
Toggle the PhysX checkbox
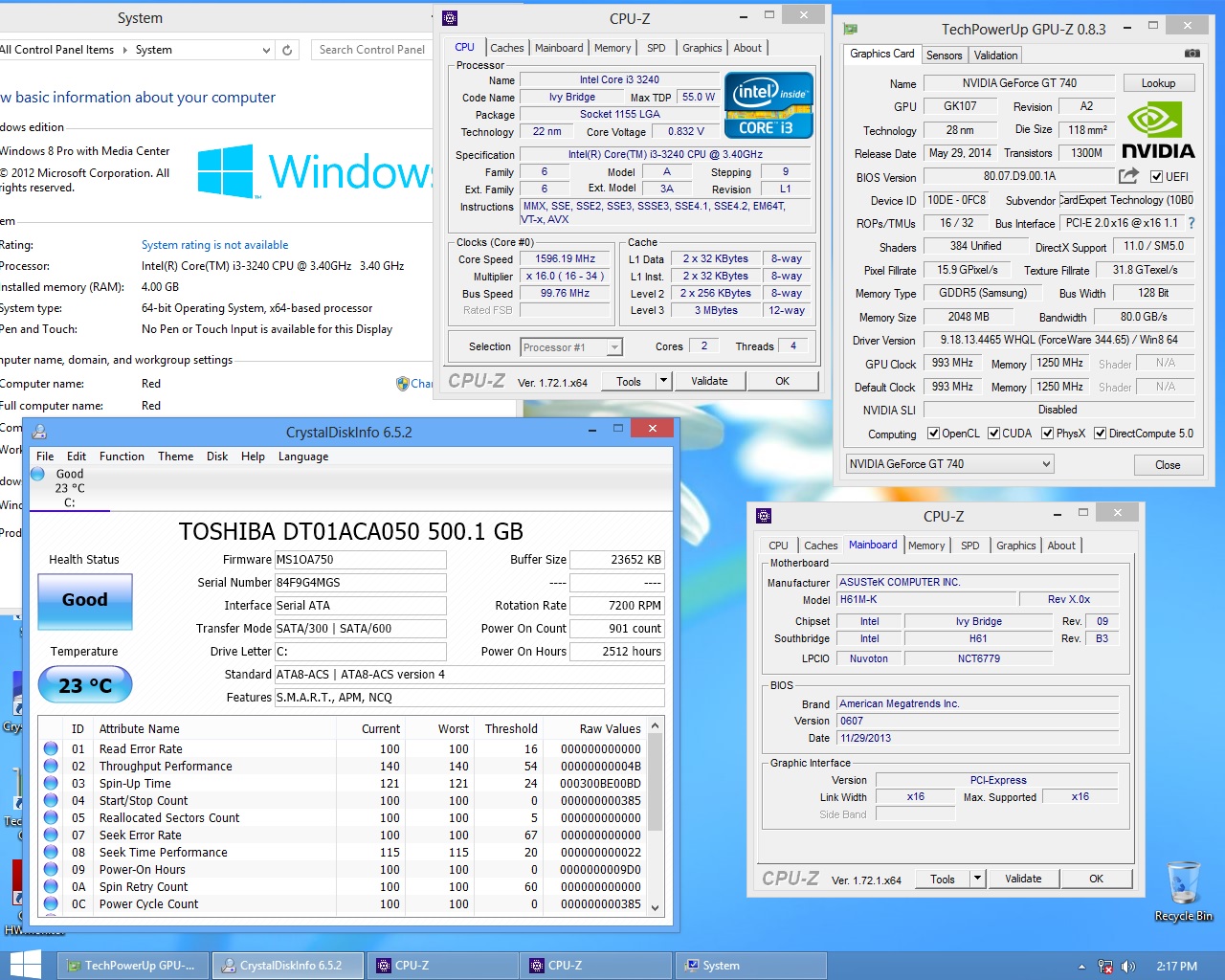tap(1048, 434)
